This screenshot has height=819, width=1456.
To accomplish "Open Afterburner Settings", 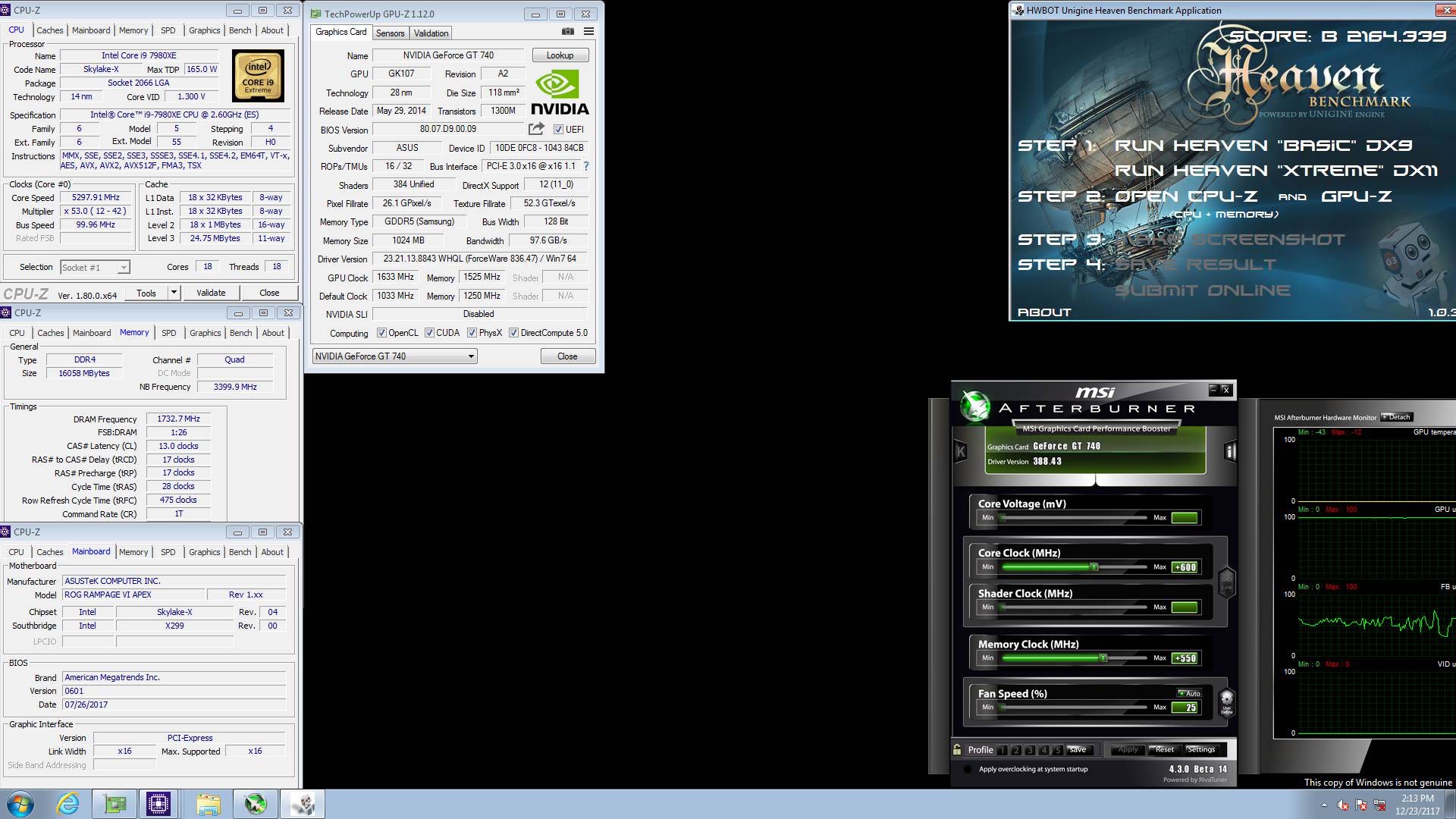I will pyautogui.click(x=1200, y=750).
